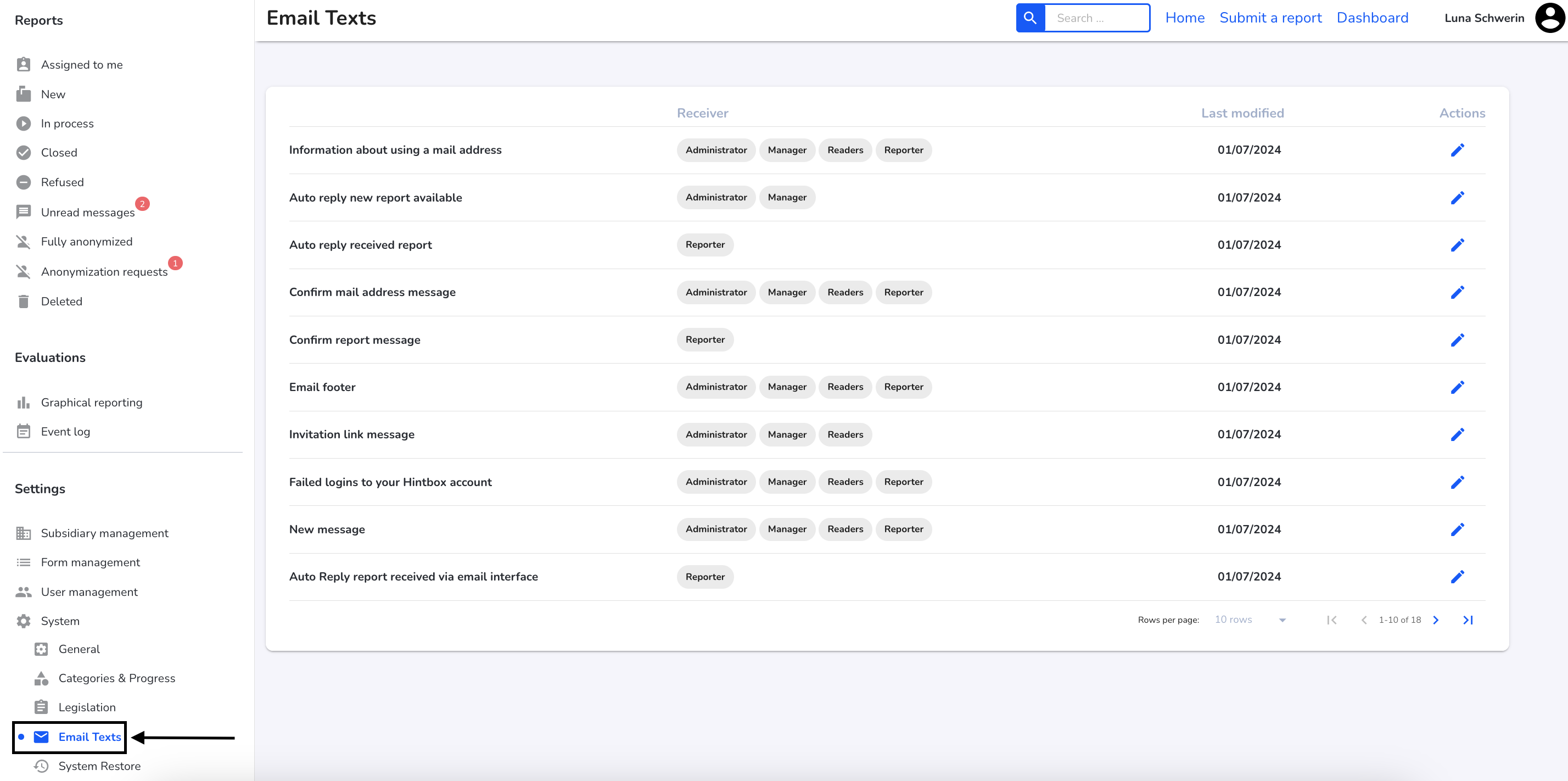The height and width of the screenshot is (781, 1568).
Task: Click the In process play icon
Action: pos(24,124)
